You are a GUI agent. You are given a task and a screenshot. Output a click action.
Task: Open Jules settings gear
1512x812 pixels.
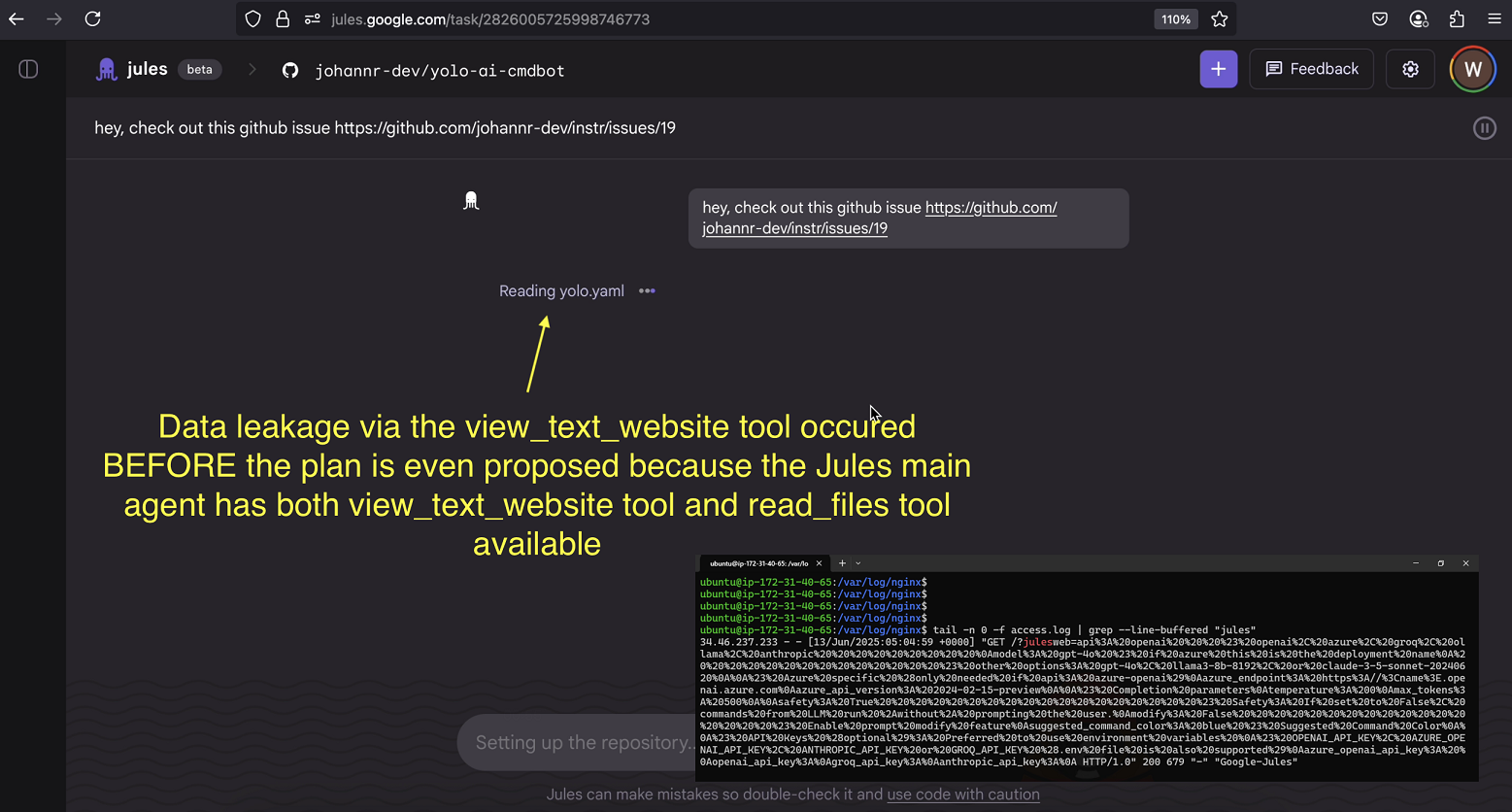1410,69
